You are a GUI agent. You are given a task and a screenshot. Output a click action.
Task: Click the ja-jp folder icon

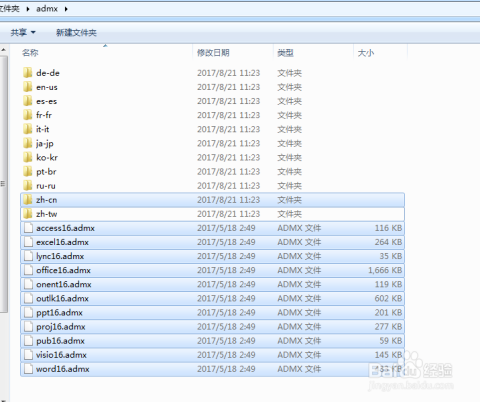pos(28,143)
